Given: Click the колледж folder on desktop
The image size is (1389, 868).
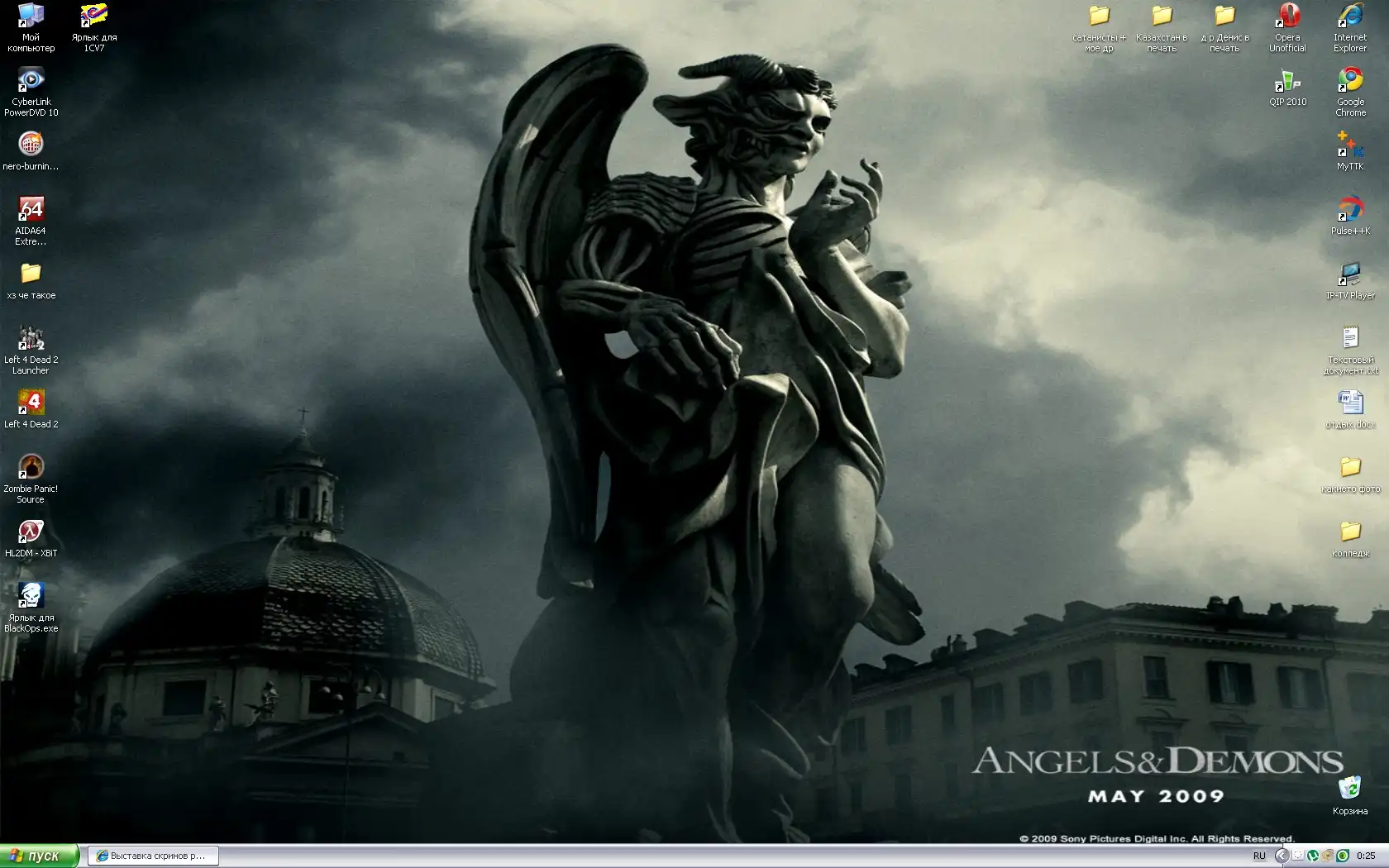Looking at the screenshot, I should (x=1350, y=532).
